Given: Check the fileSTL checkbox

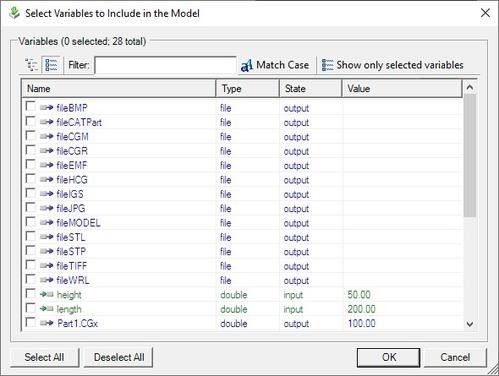Looking at the screenshot, I should (x=30, y=236).
